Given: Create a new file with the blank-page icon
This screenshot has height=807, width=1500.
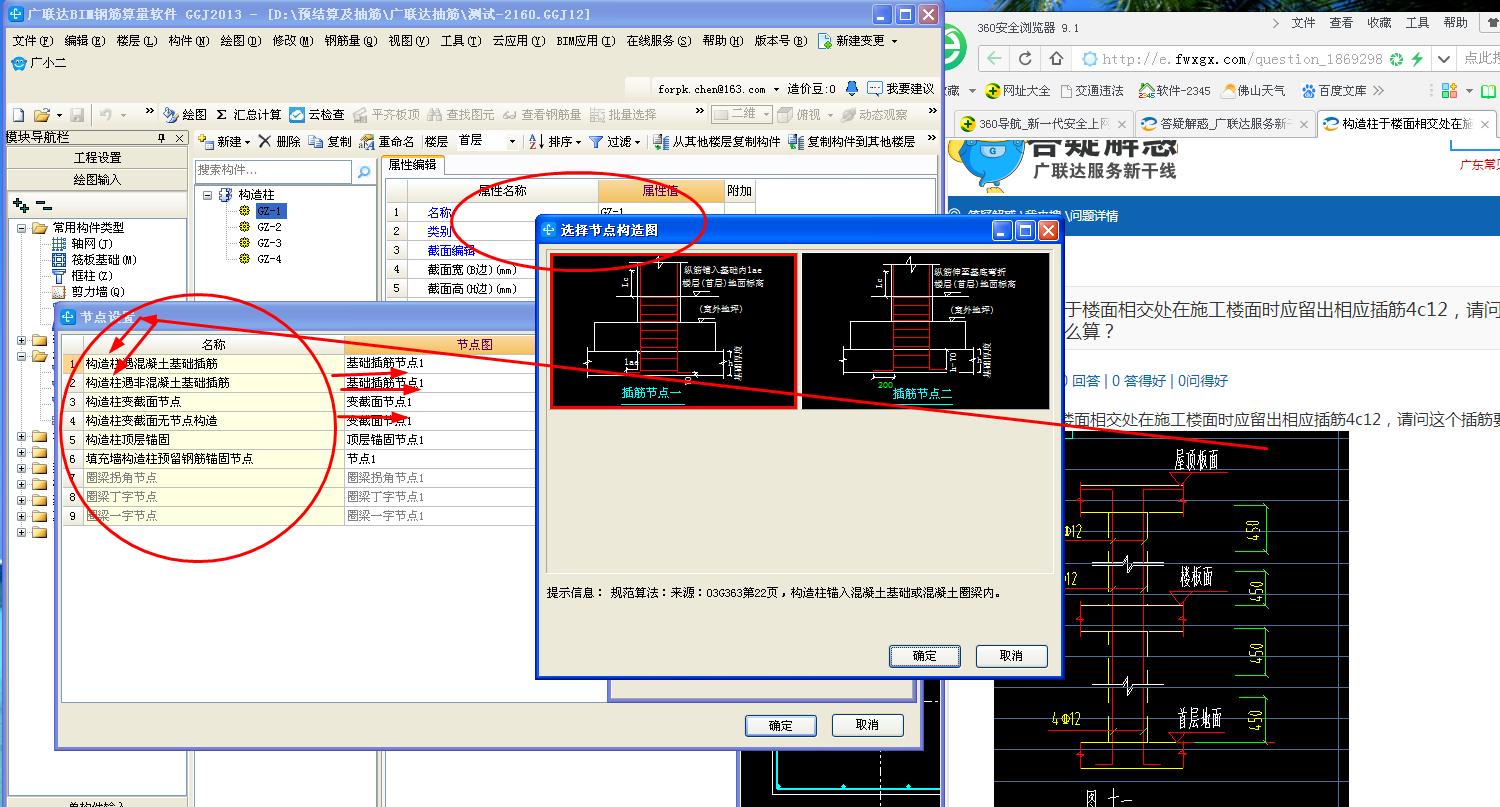Looking at the screenshot, I should 18,115.
